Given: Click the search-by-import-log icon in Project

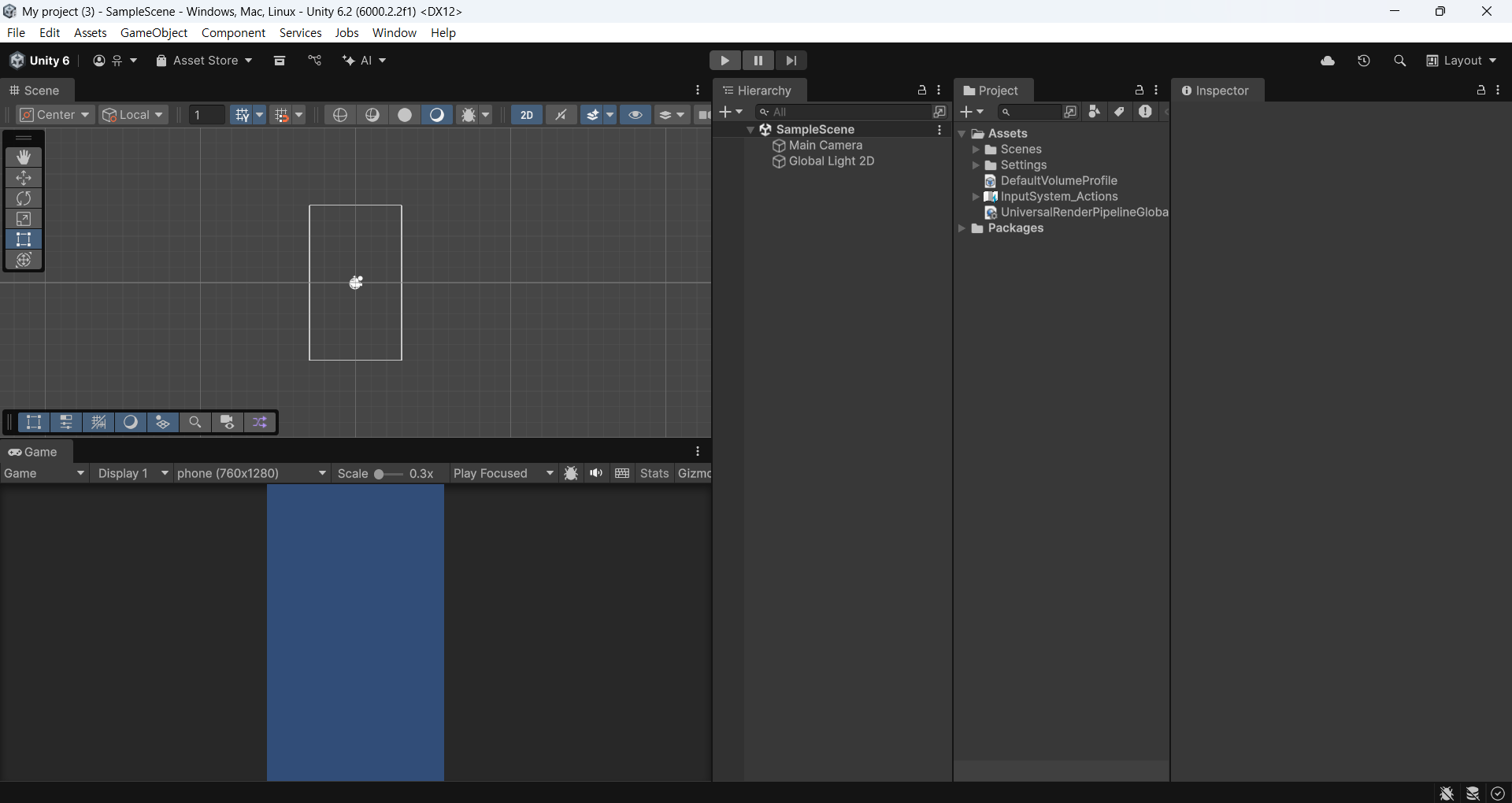Looking at the screenshot, I should pyautogui.click(x=1145, y=112).
